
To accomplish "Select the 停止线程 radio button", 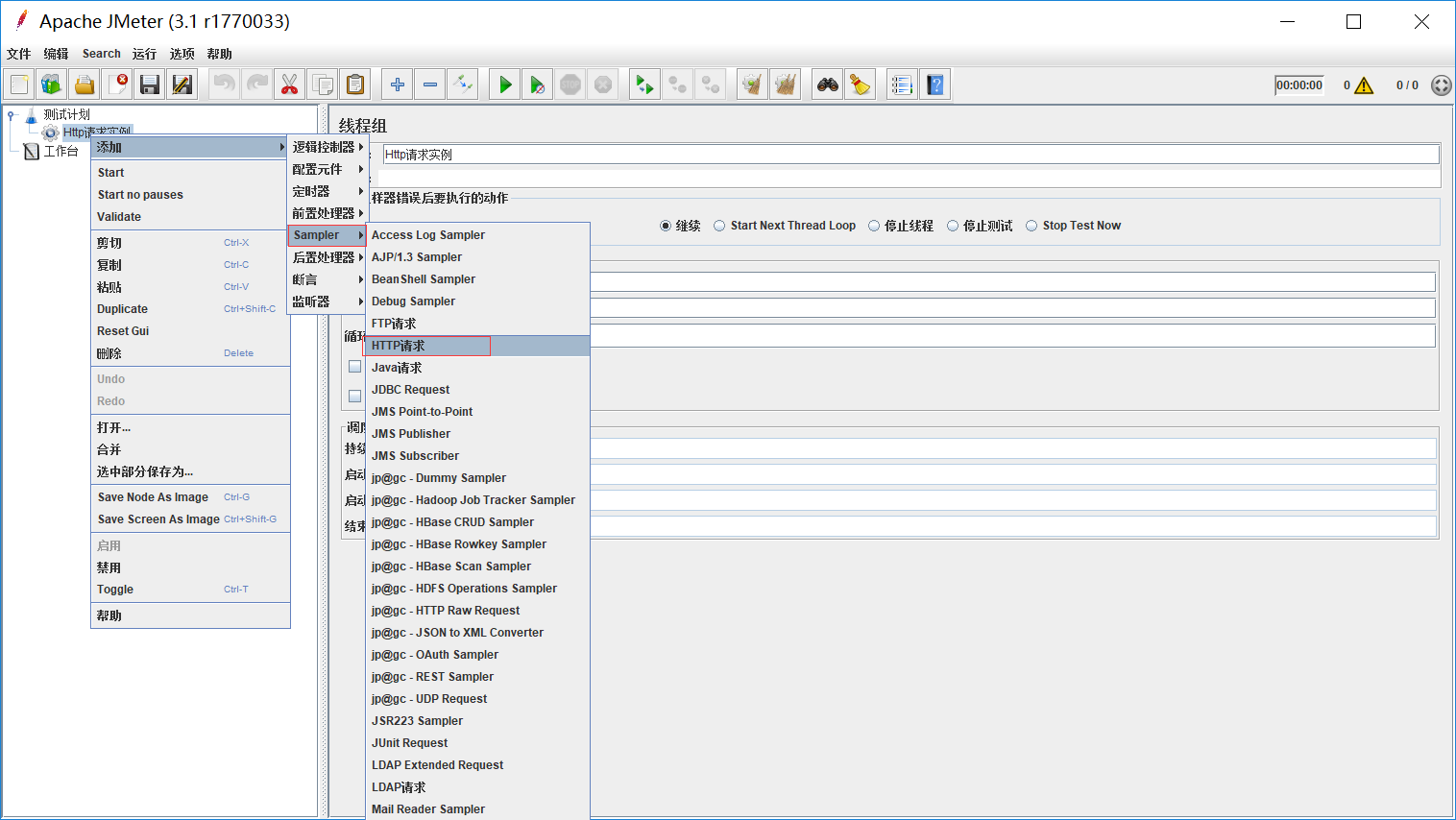I will click(x=874, y=226).
